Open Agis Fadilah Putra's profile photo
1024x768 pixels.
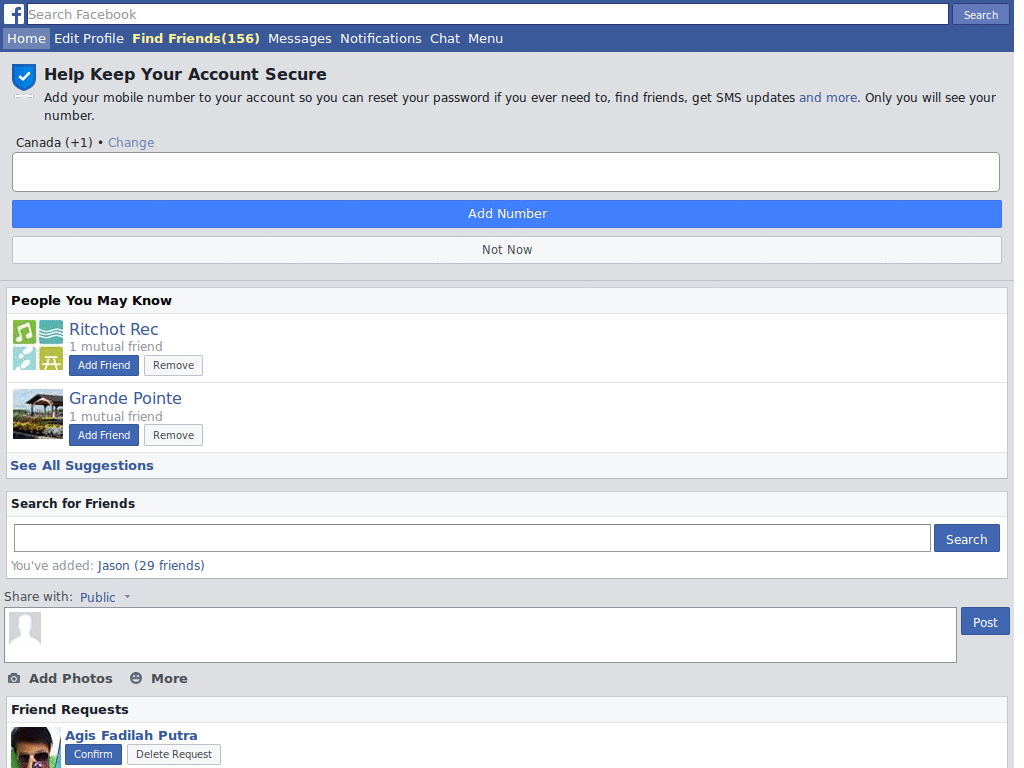[36, 747]
